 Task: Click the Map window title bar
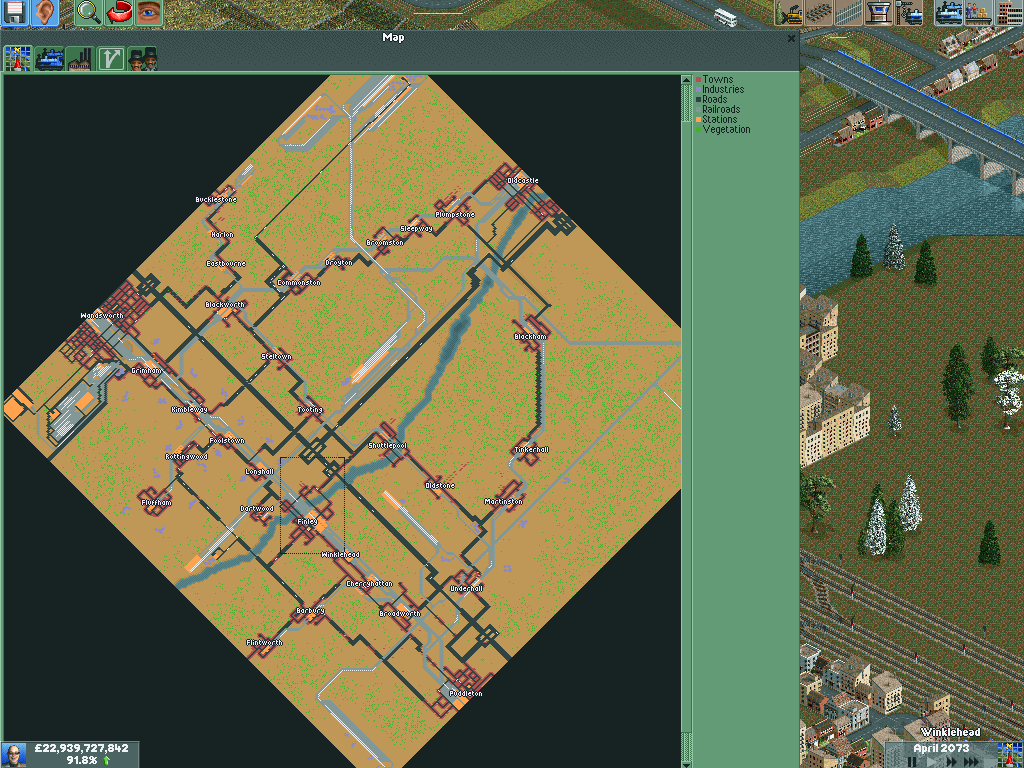coord(393,38)
